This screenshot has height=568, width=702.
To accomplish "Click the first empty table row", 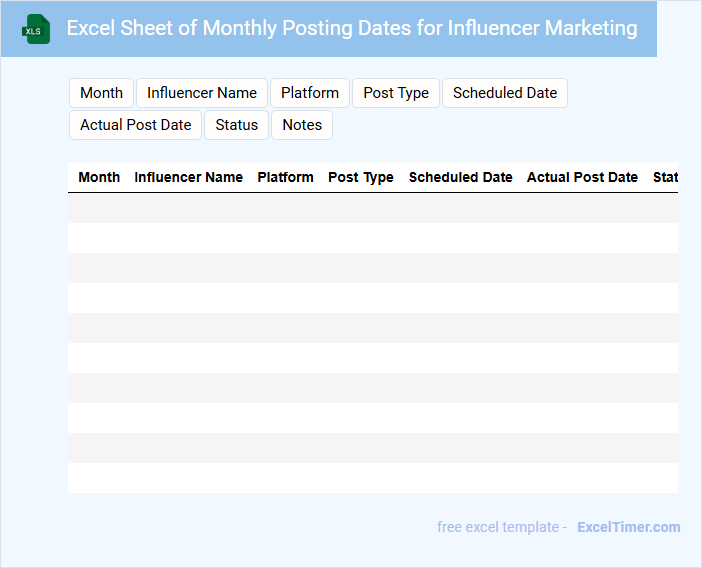I will pyautogui.click(x=372, y=208).
